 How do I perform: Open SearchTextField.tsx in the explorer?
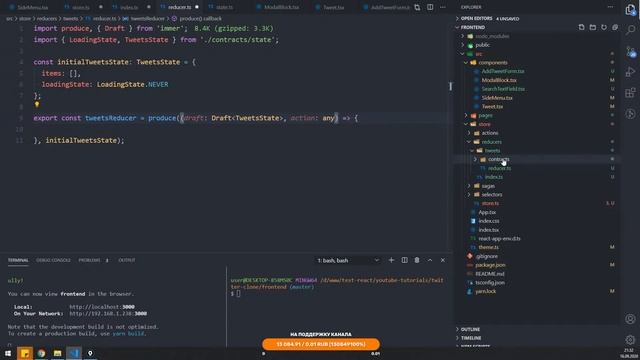(x=503, y=89)
